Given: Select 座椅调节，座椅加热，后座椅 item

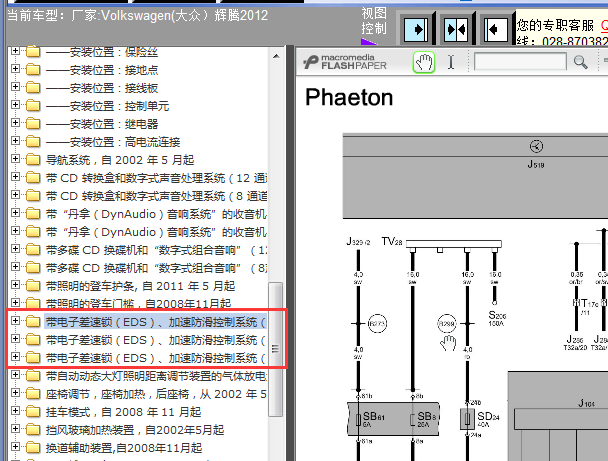Looking at the screenshot, I should click(x=156, y=394).
